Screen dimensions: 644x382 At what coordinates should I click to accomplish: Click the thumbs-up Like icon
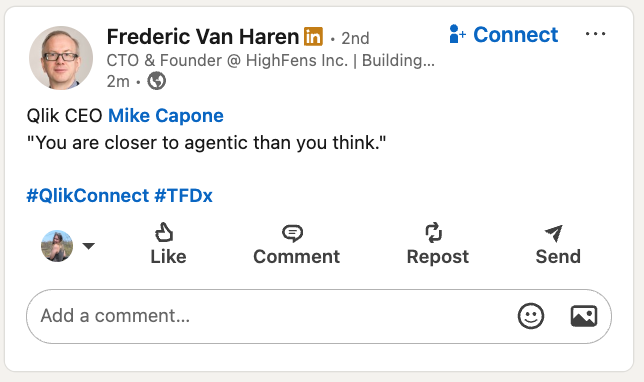tap(164, 232)
